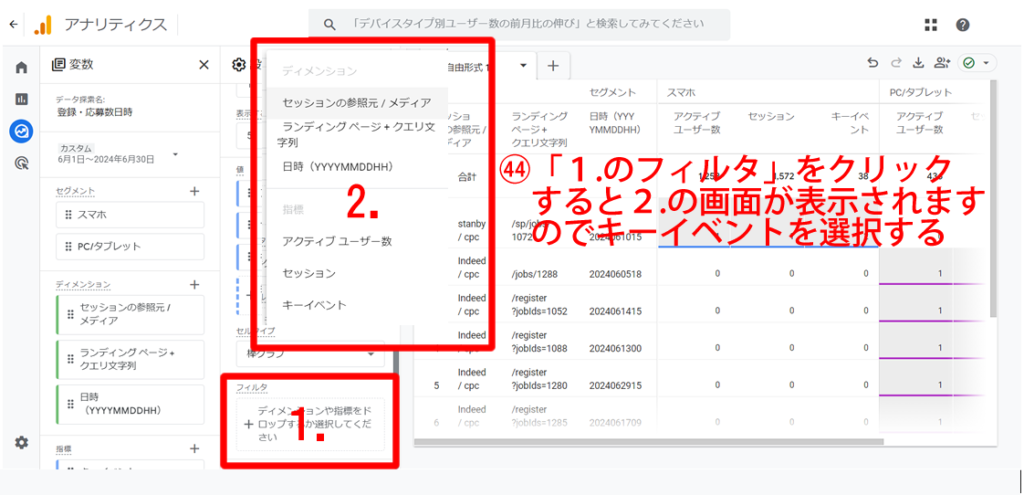Click the PC/タブレット segment header
The height and width of the screenshot is (495, 1024).
(x=920, y=93)
